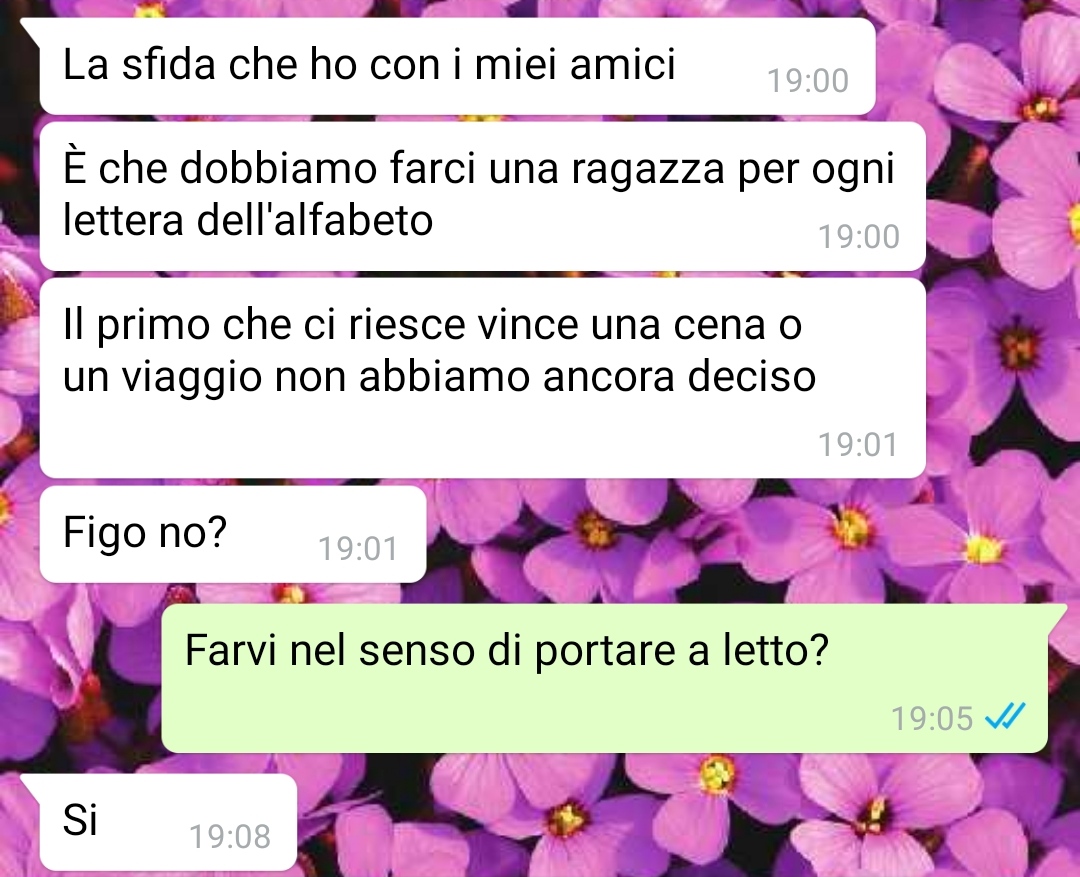
Task: Select the message about "una ragazza per ogni lettera"
Action: [x=482, y=196]
